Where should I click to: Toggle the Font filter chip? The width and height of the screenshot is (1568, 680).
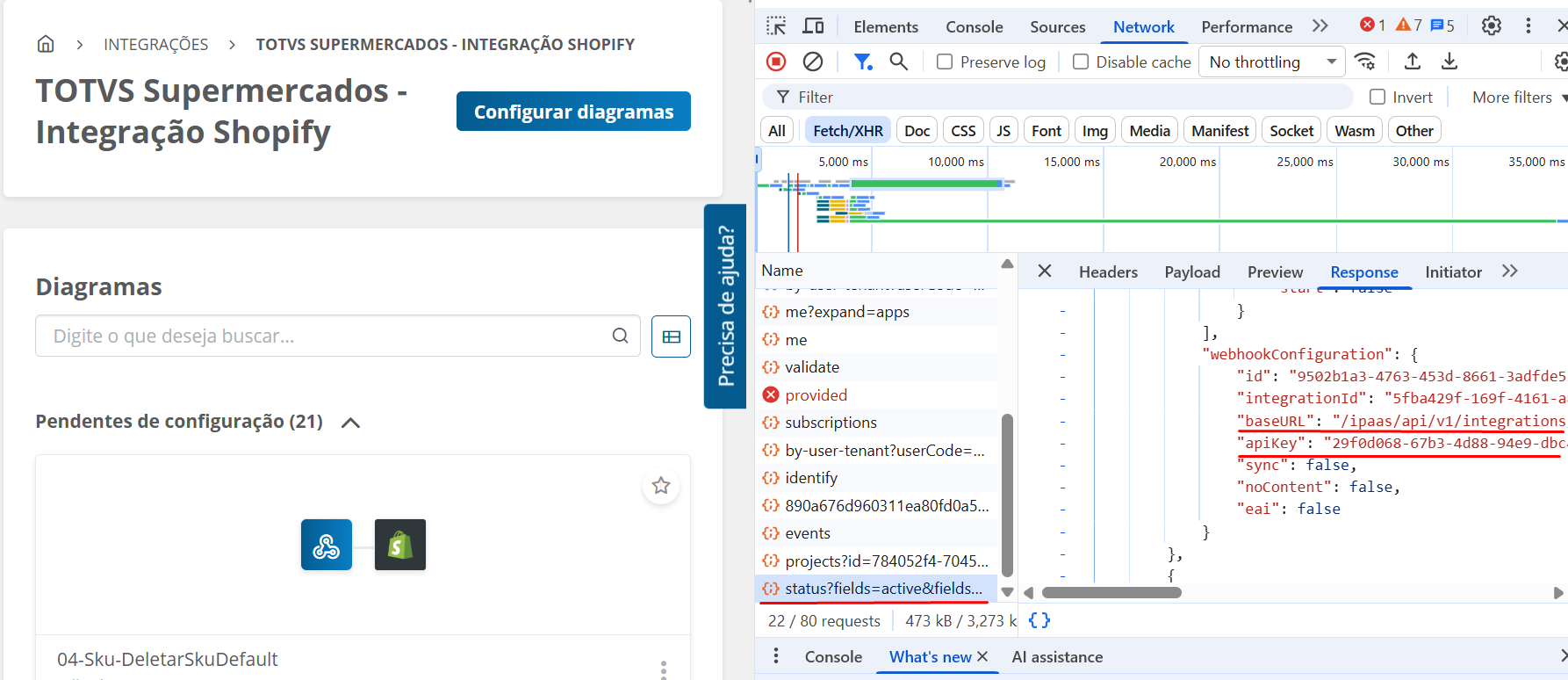point(1047,131)
